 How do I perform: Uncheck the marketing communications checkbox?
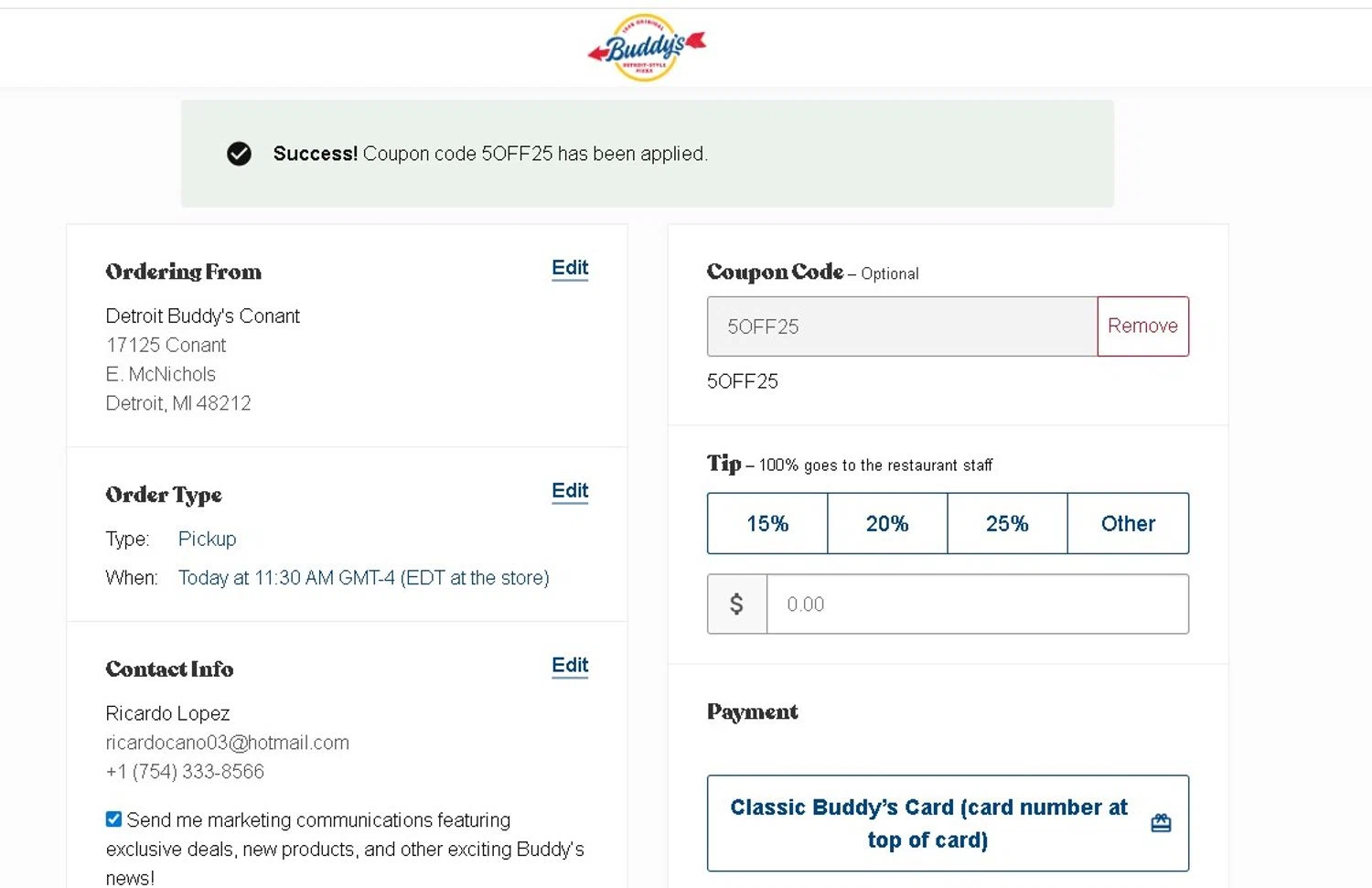pos(113,819)
